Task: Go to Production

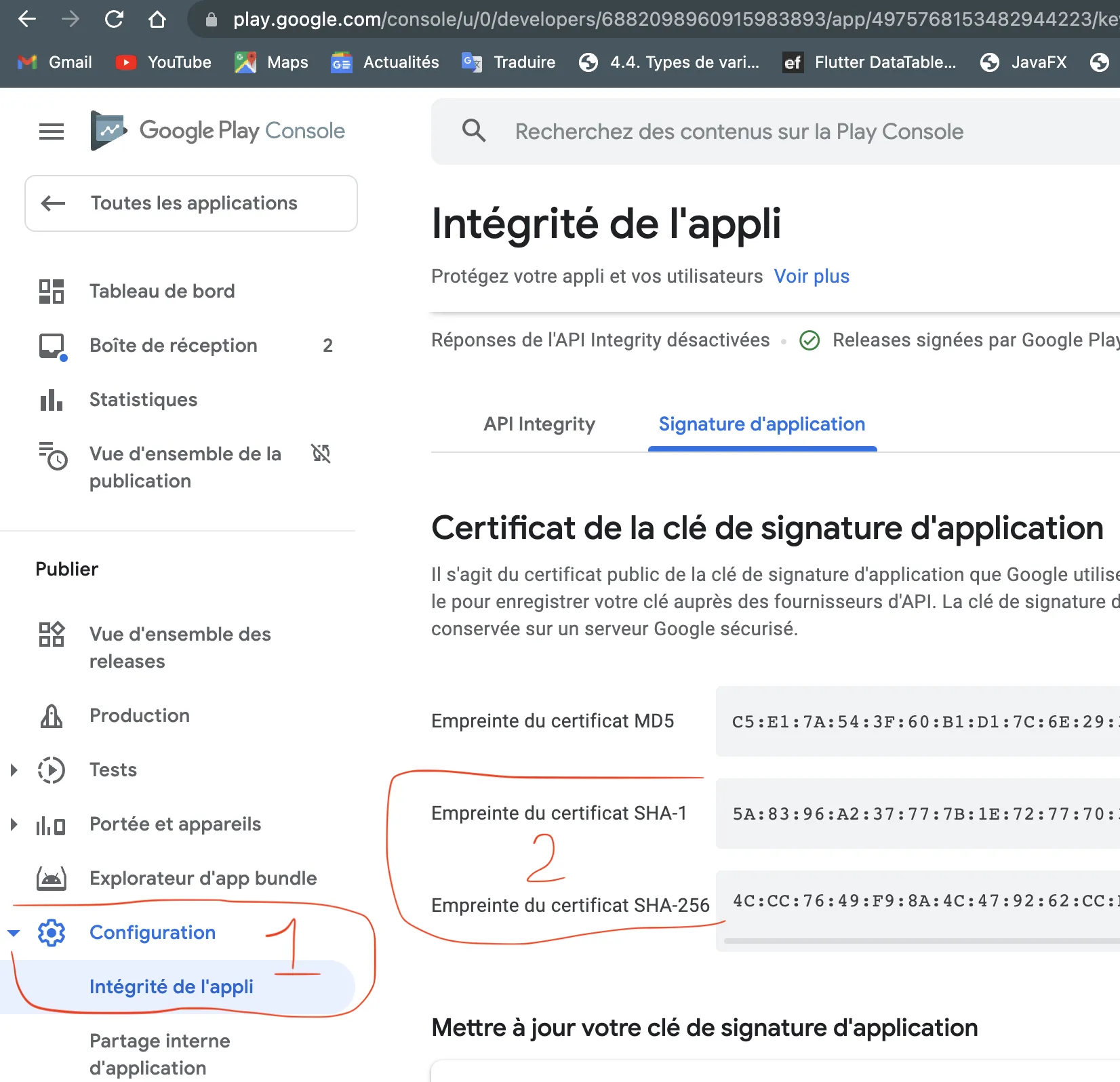Action: (140, 716)
